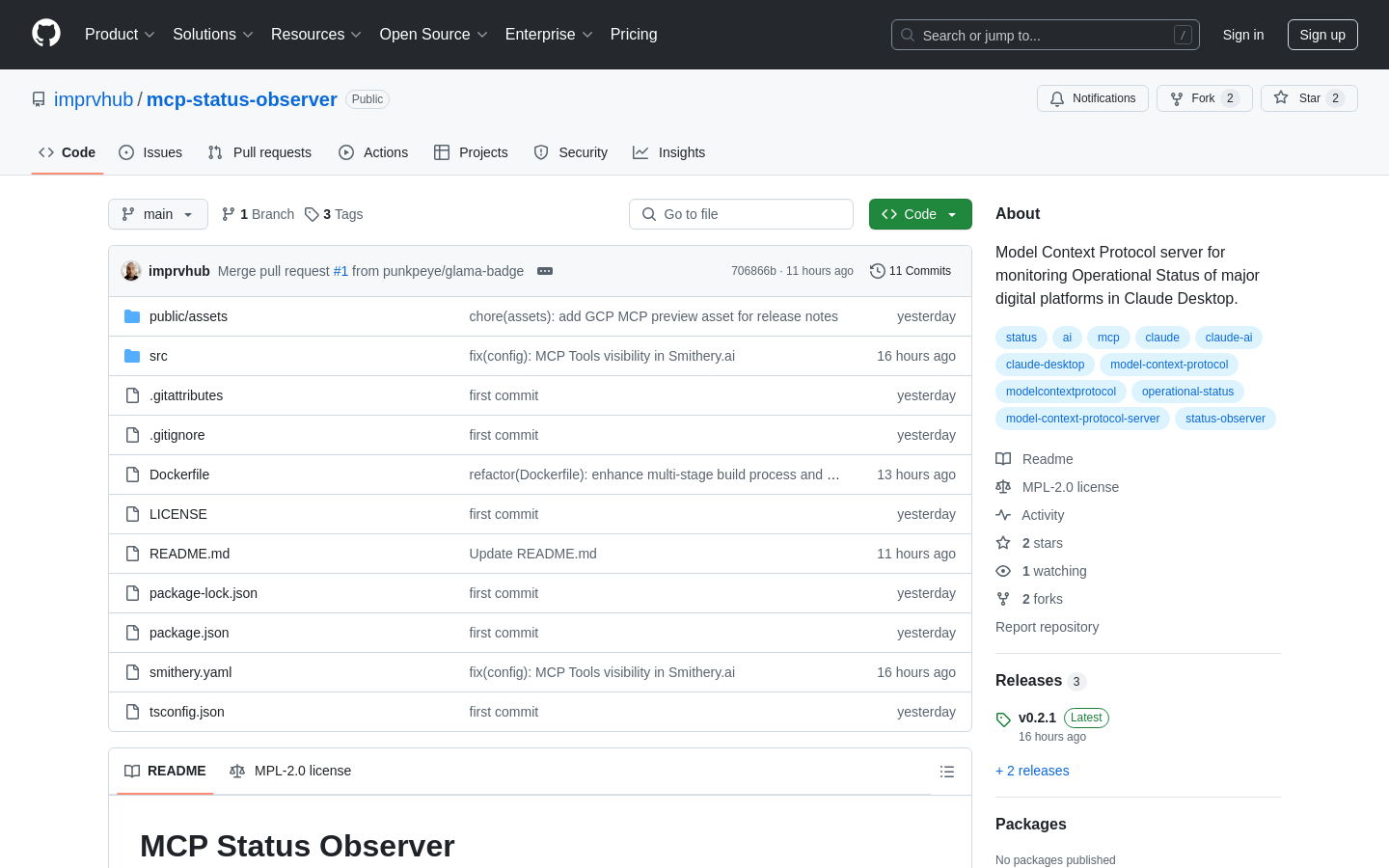The height and width of the screenshot is (868, 1389).
Task: Open the Issues tab
Action: (x=150, y=152)
